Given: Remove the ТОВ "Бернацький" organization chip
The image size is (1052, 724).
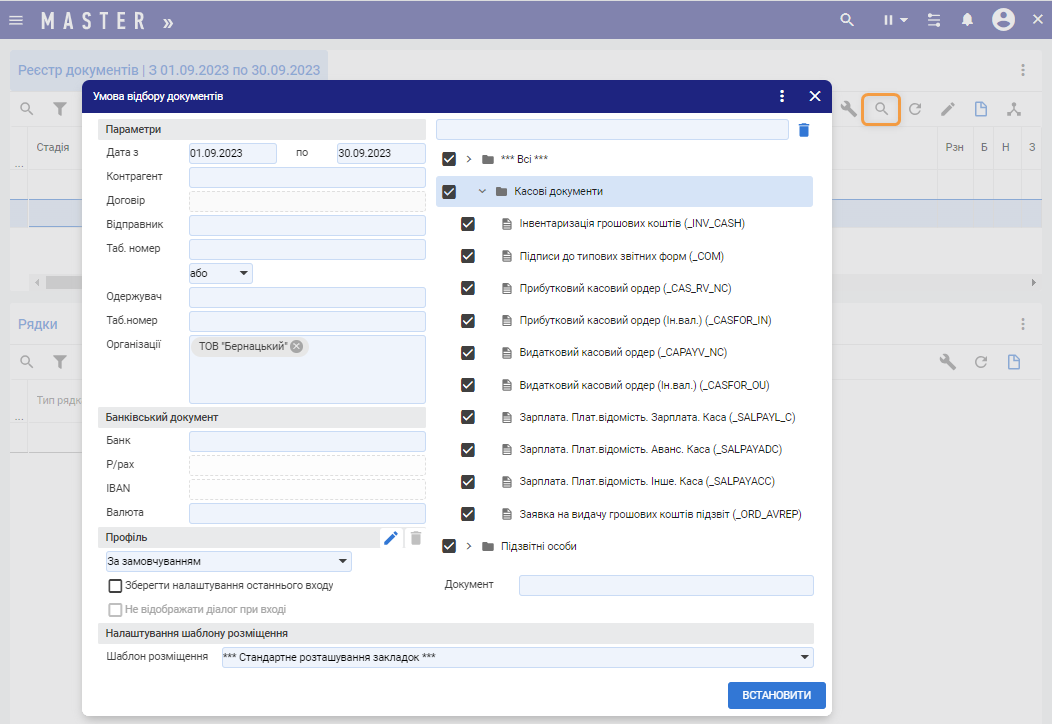Looking at the screenshot, I should 297,346.
